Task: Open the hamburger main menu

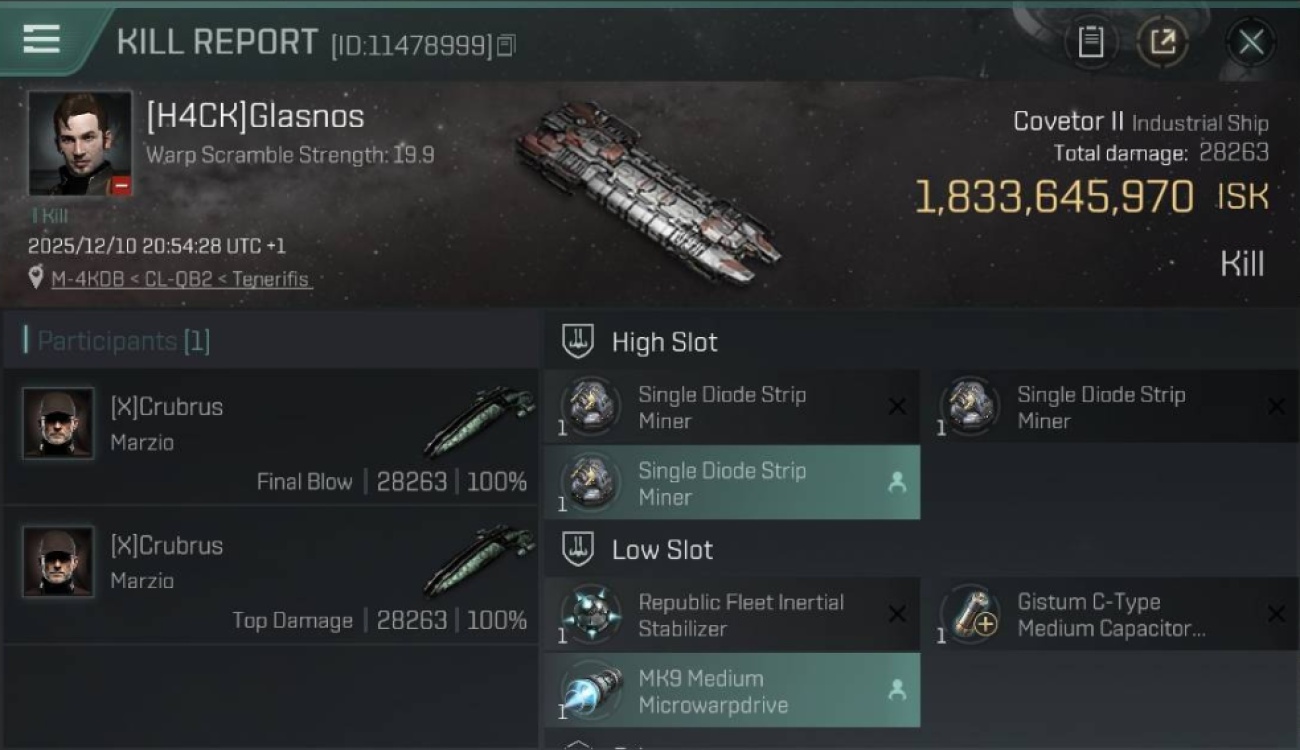Action: tap(41, 39)
